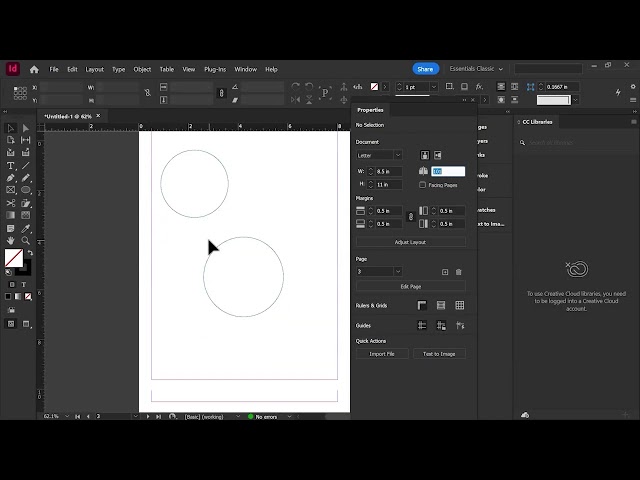Viewport: 640px width, 480px height.
Task: Click the Show Guides icon
Action: [422, 325]
